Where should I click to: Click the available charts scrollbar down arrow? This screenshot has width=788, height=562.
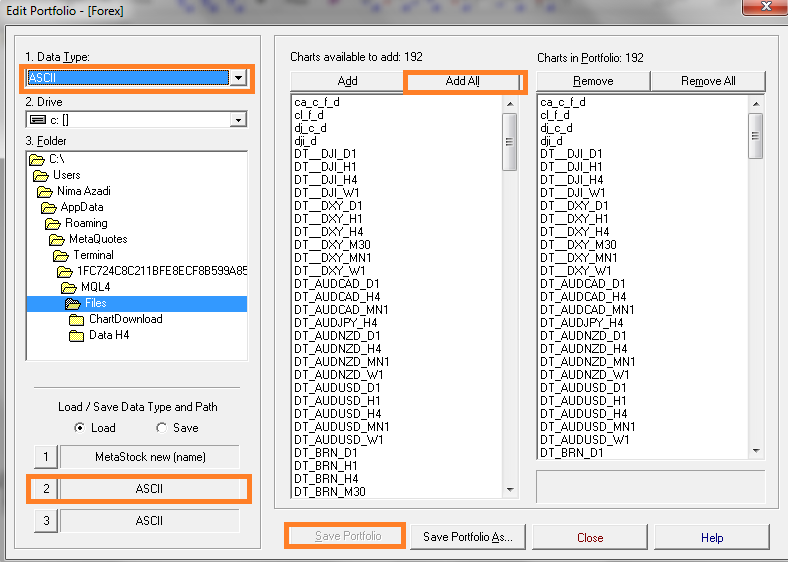[510, 490]
